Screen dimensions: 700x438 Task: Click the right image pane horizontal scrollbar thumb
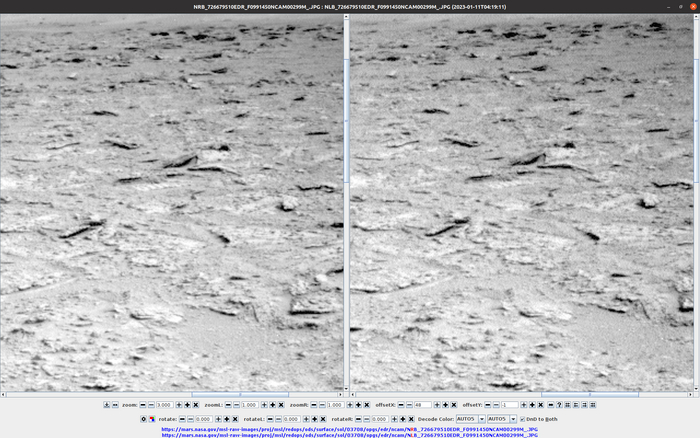(590, 395)
